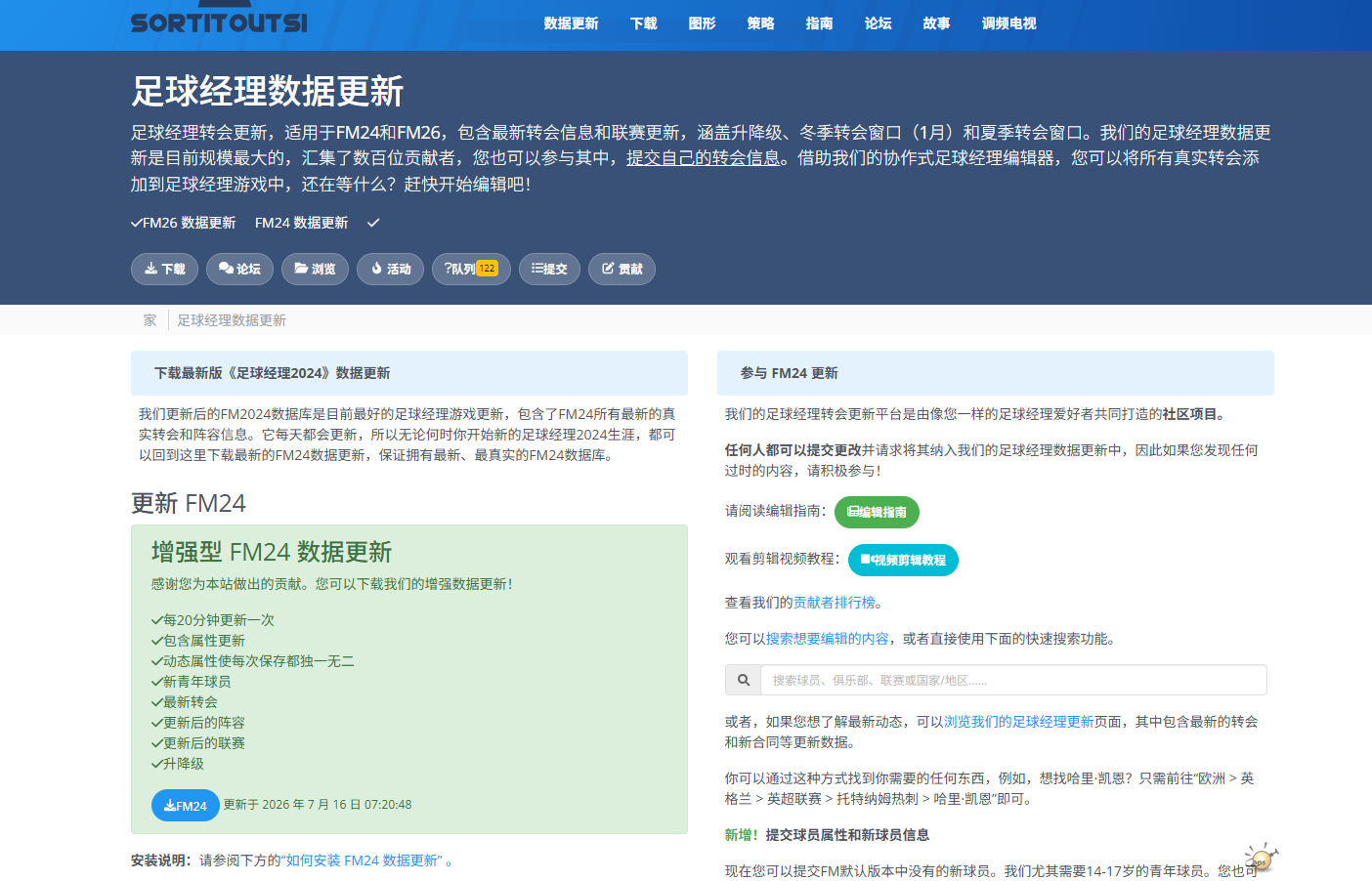Screen dimensions: 1372x881
Task: Click the 包含属性更新 list item
Action: tap(198, 641)
